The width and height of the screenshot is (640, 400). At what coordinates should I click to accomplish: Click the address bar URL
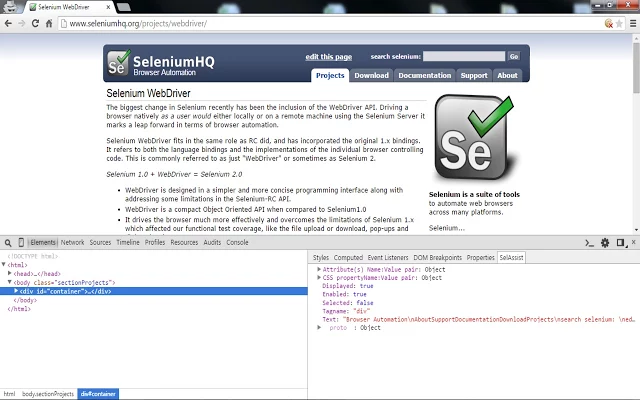click(138, 24)
